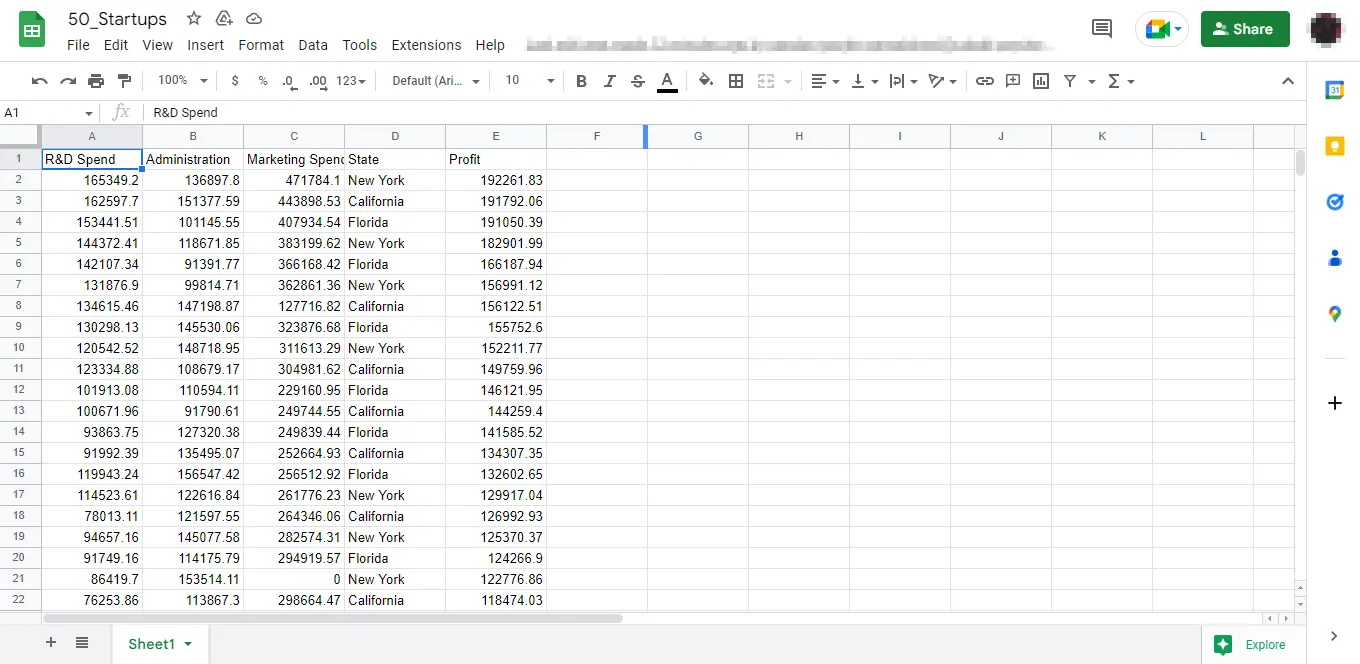
Task: Open the zoom 100% dropdown
Action: (182, 81)
